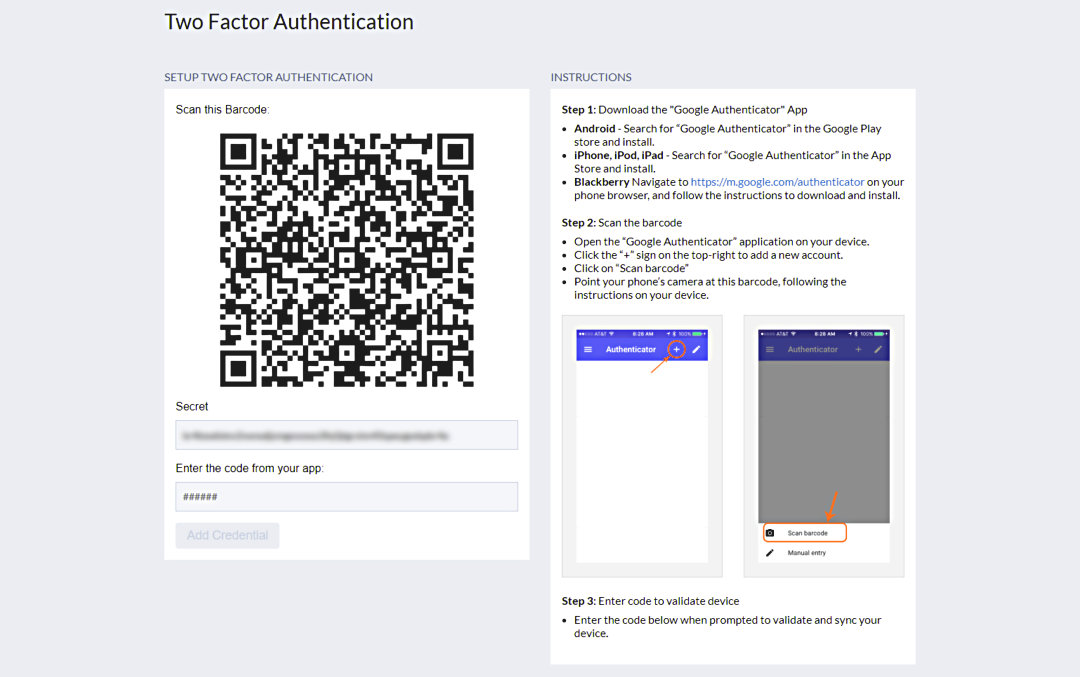Screen dimensions: 1080x677
Task: Click the dimmed plus icon in second phone screenshot
Action: point(858,349)
